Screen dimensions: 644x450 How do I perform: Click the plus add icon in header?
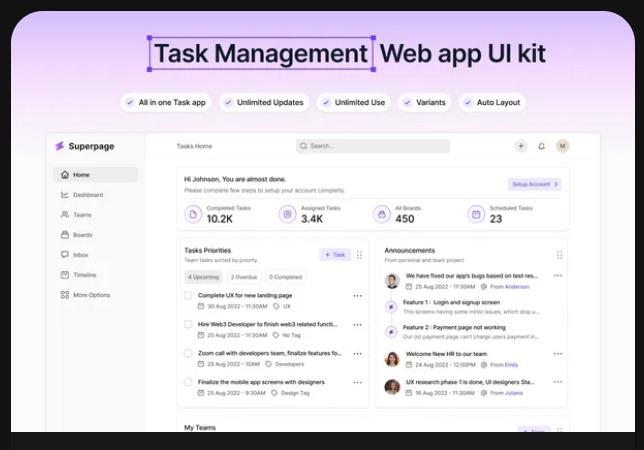click(521, 146)
